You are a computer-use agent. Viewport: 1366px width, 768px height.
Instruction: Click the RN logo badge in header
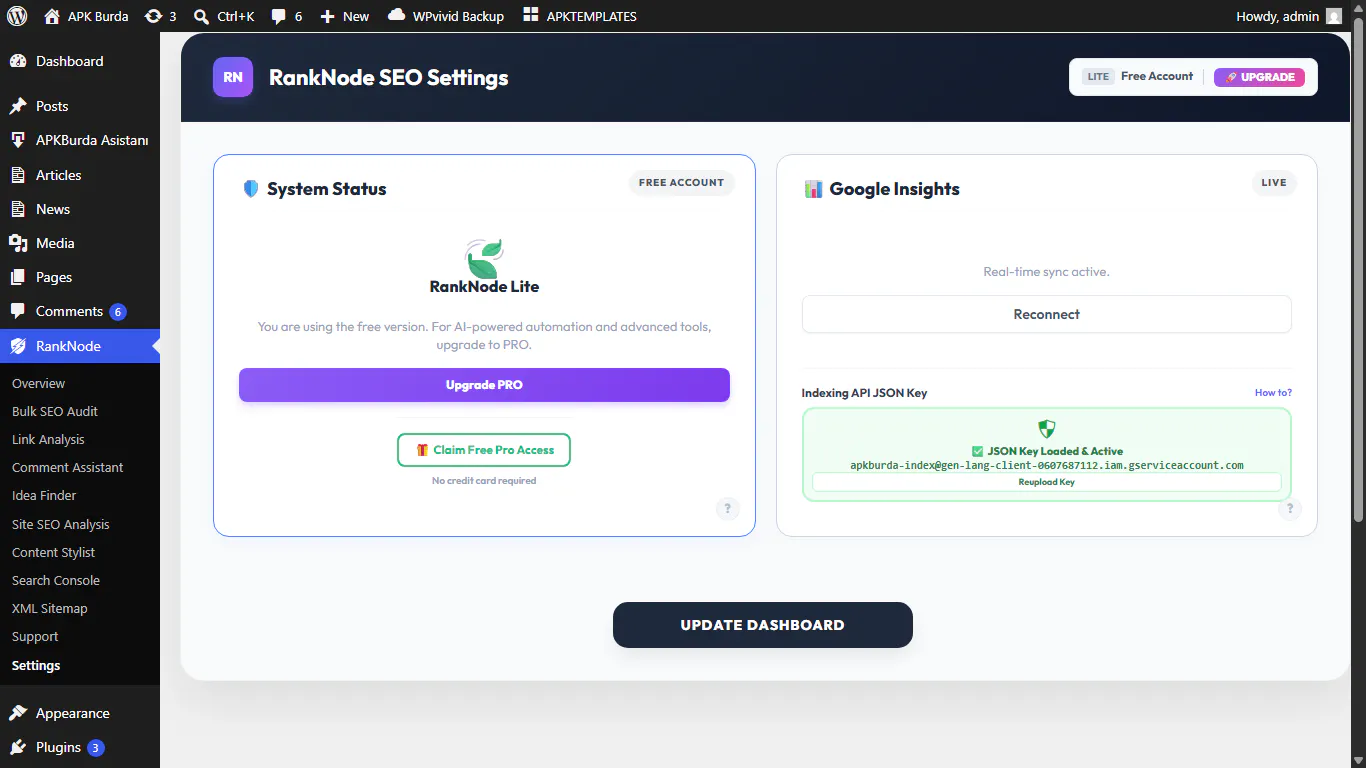click(233, 77)
